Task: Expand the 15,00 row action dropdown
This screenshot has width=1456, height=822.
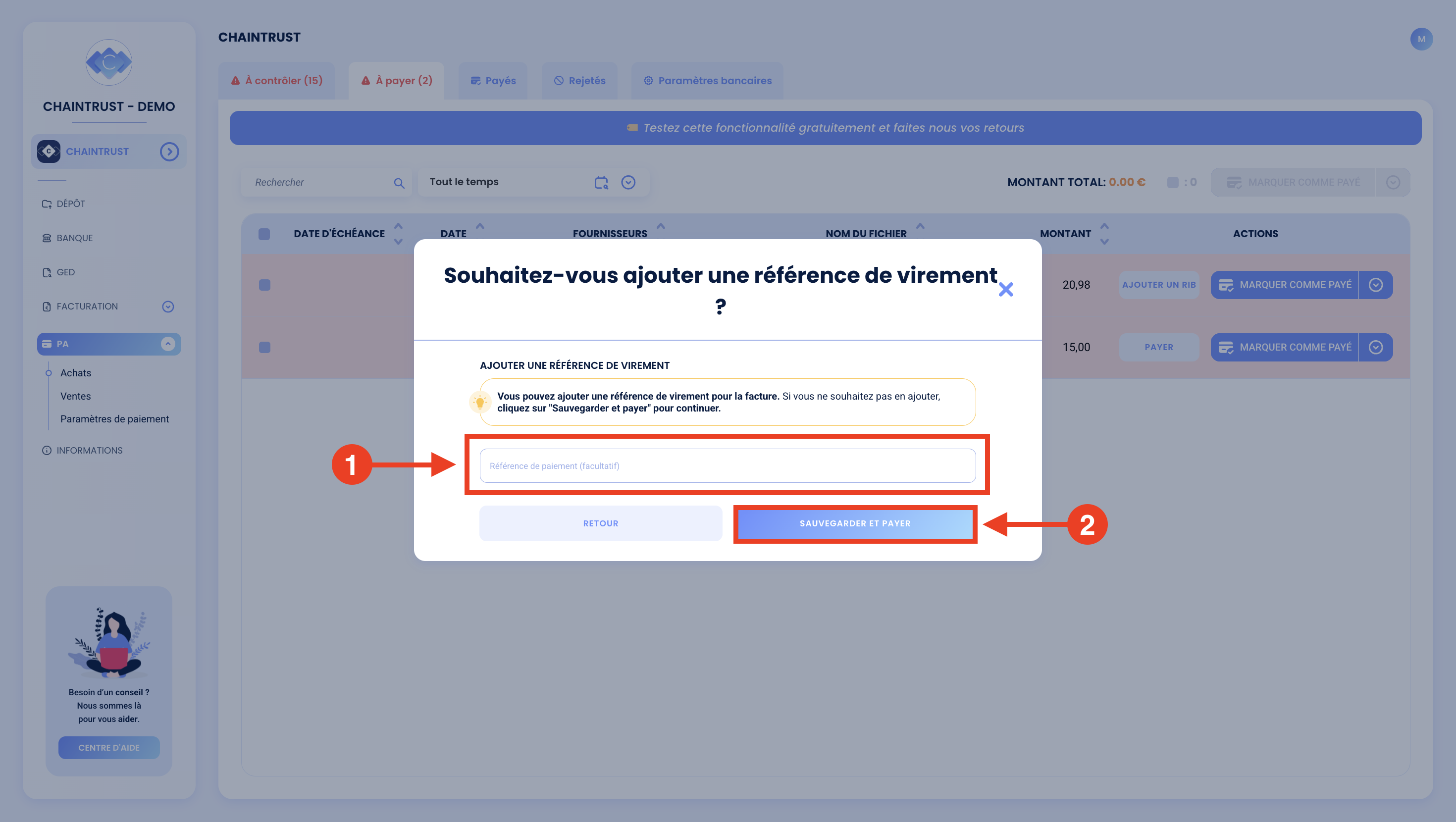Action: pos(1376,347)
